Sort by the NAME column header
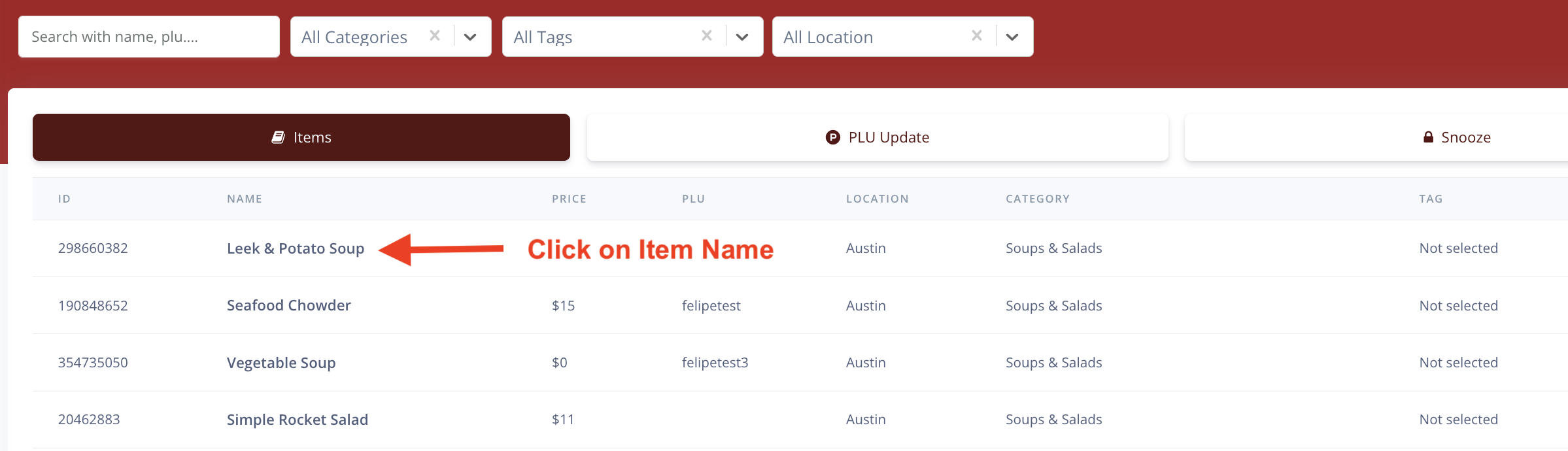Screen dimensions: 1568x451 coord(245,199)
